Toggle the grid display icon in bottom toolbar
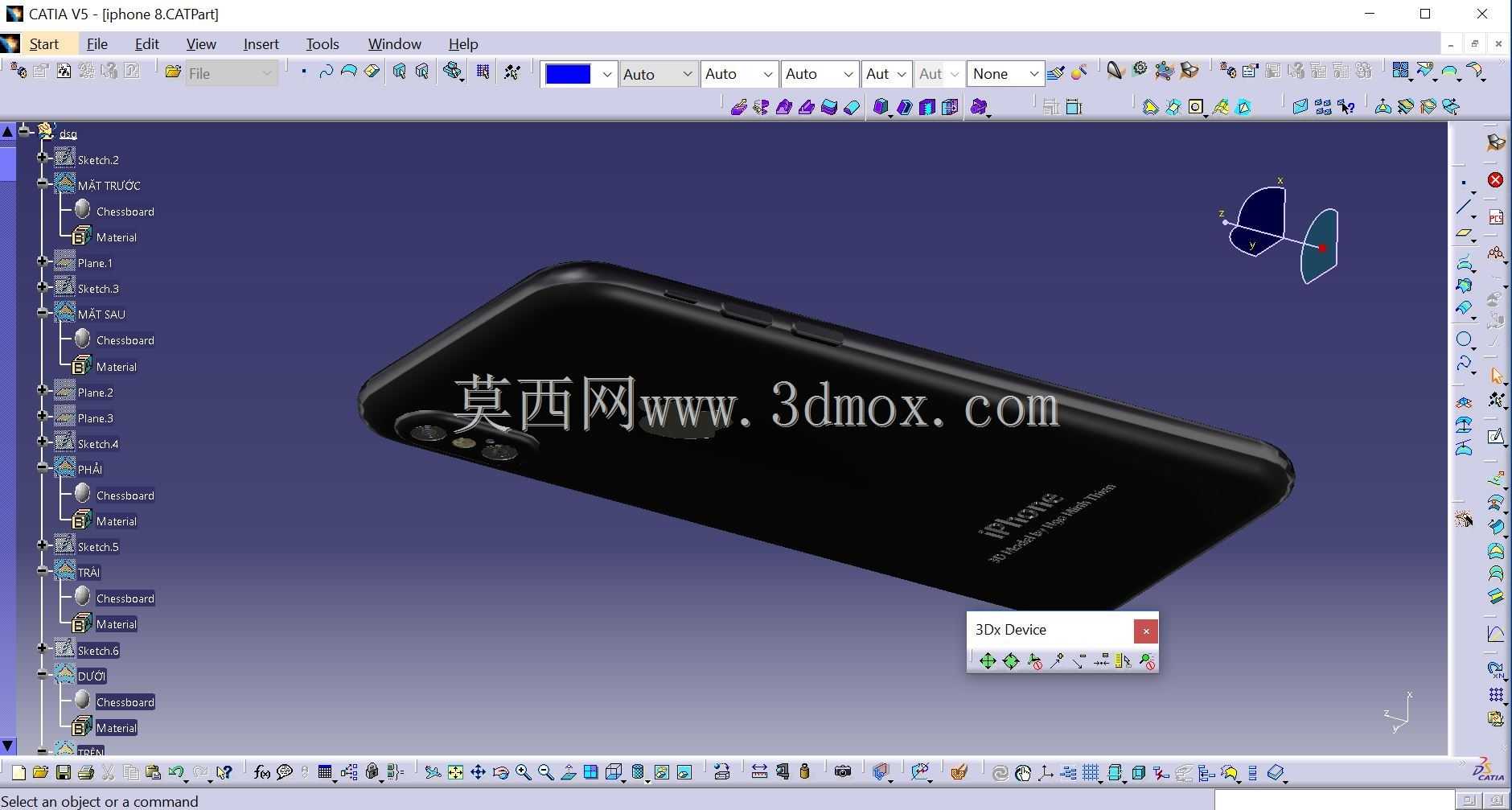 point(1091,773)
